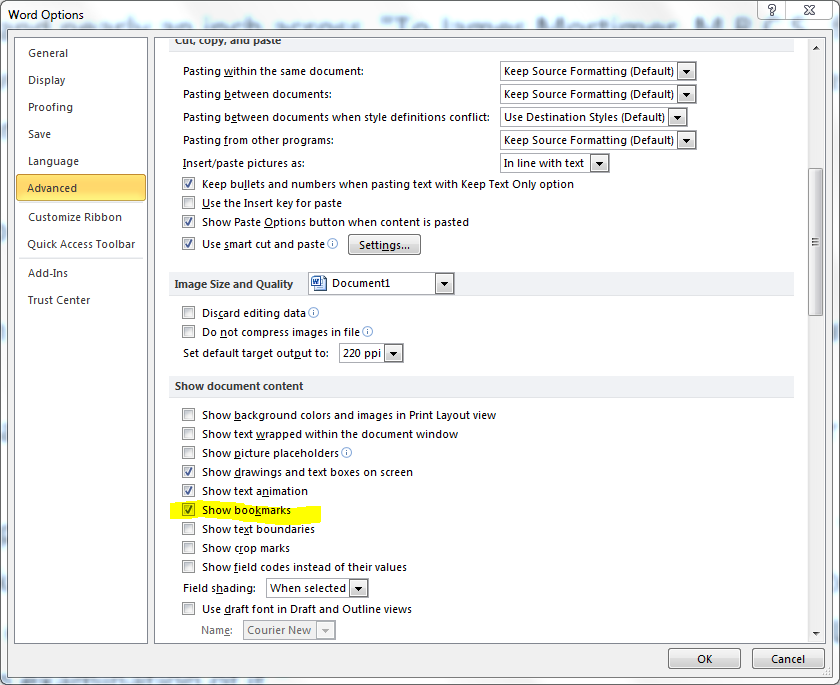This screenshot has width=840, height=685.
Task: Open the Language settings
Action: 54,161
